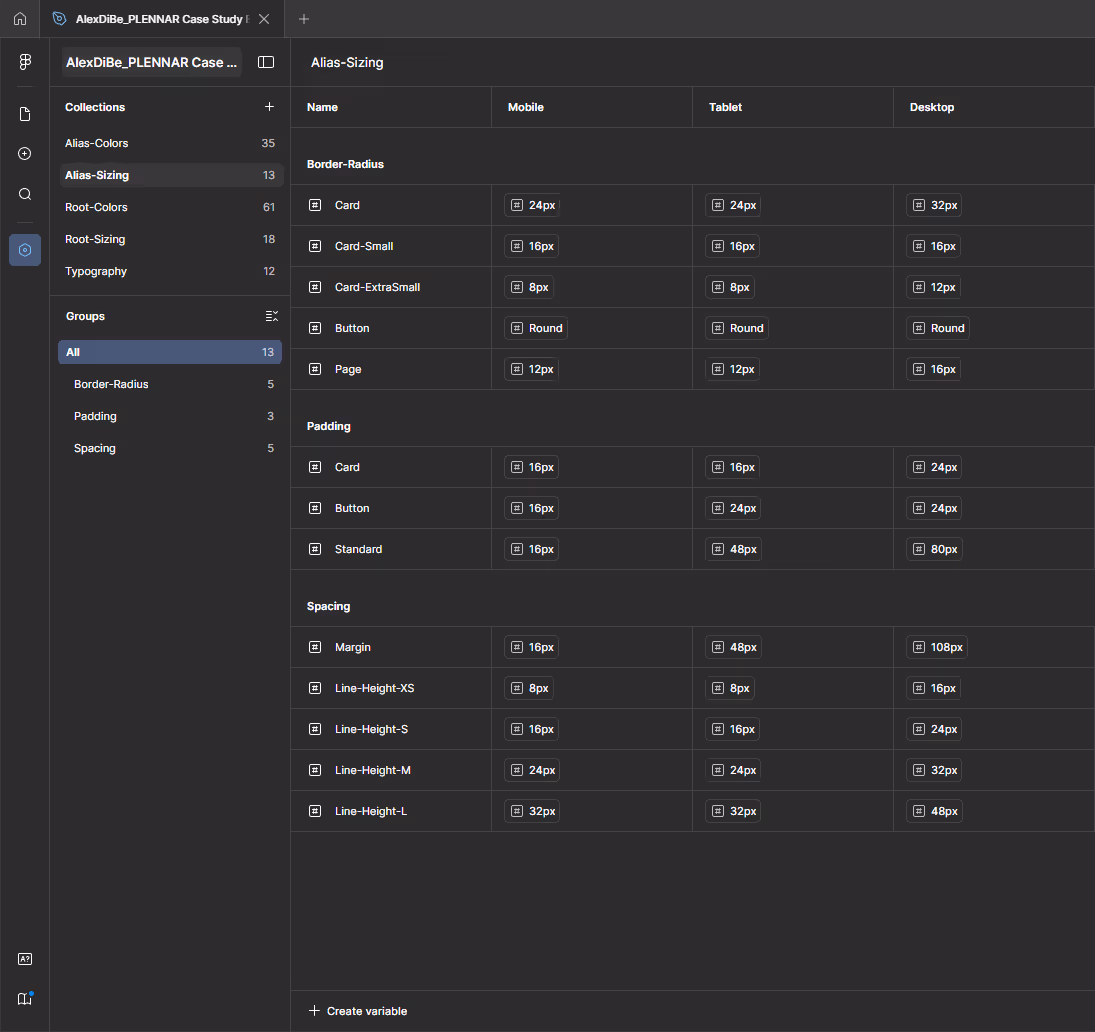This screenshot has height=1032, width=1095.
Task: Click the Figma logo main menu icon
Action: pyautogui.click(x=25, y=62)
